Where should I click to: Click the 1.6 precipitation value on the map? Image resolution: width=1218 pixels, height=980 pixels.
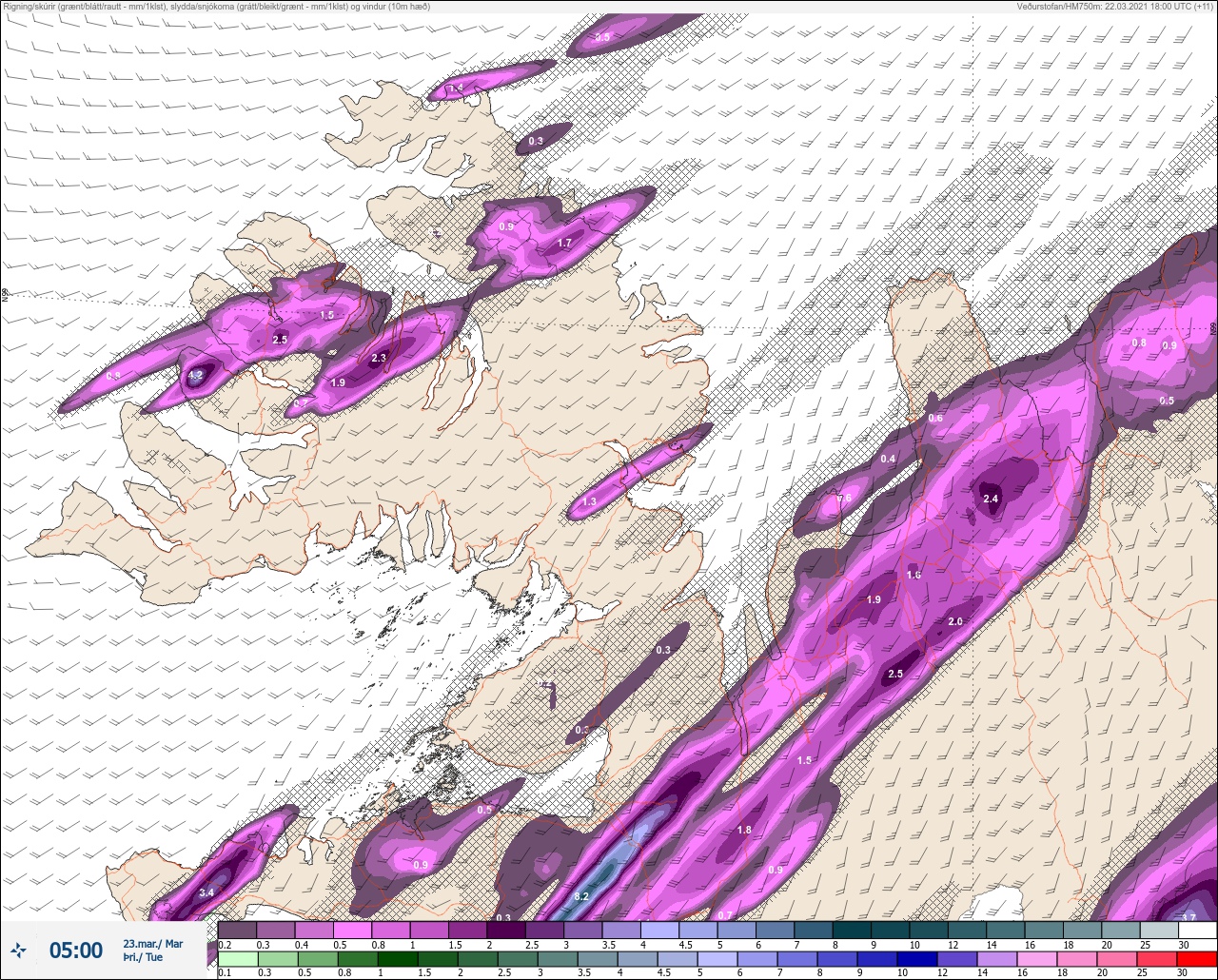point(913,575)
